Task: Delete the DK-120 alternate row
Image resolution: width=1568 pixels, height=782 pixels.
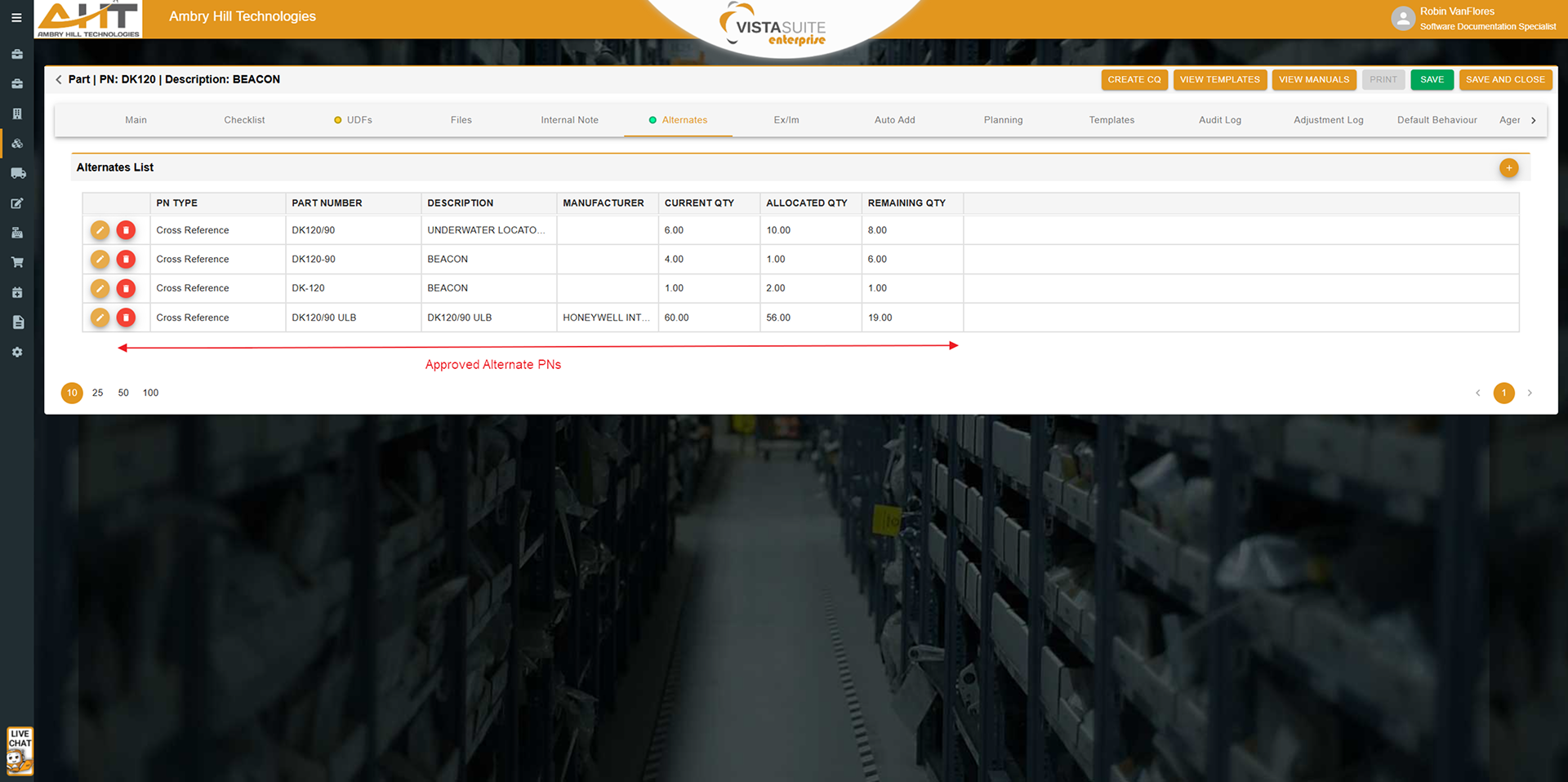Action: point(126,288)
